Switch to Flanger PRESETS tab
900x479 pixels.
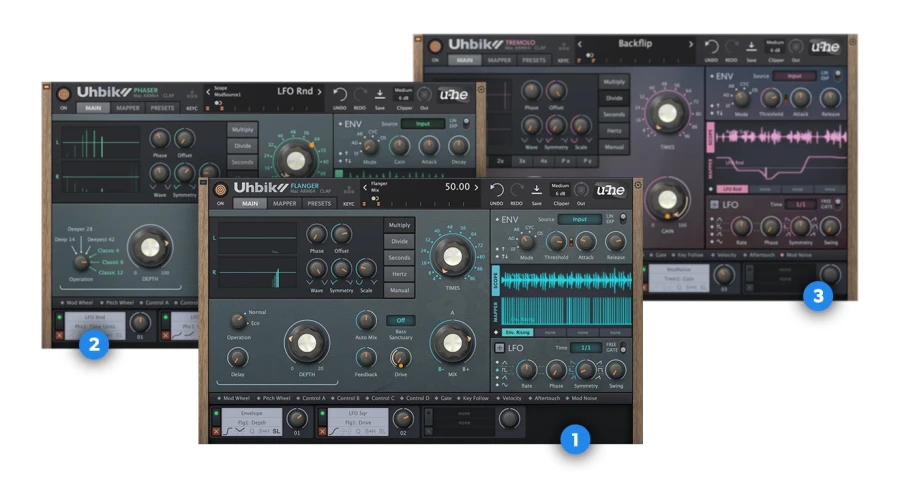point(319,204)
